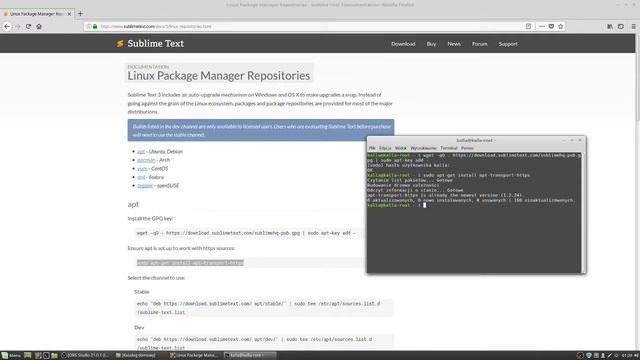
Task: Go back with the Firefox back arrow
Action: pyautogui.click(x=7, y=26)
